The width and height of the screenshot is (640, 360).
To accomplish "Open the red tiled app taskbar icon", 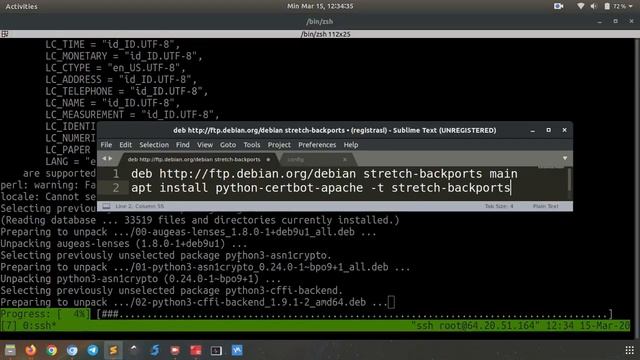I will (x=196, y=350).
